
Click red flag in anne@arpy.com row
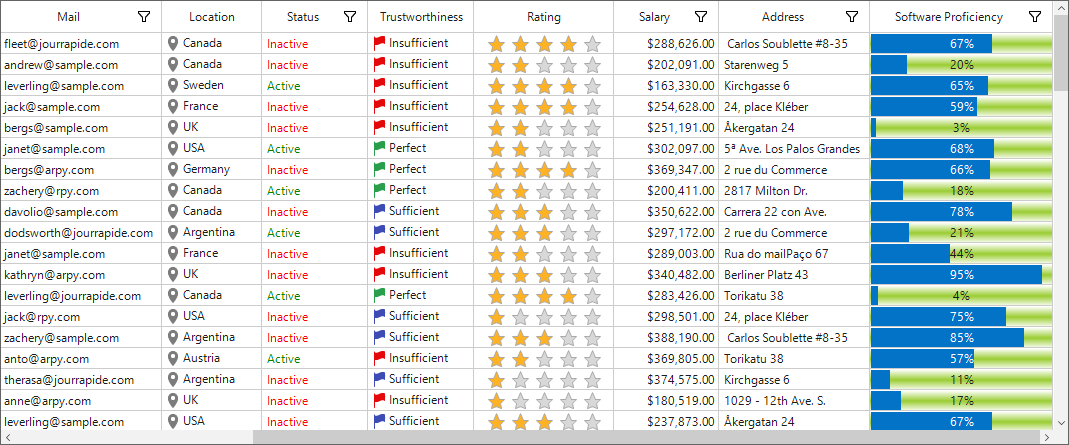pos(380,401)
